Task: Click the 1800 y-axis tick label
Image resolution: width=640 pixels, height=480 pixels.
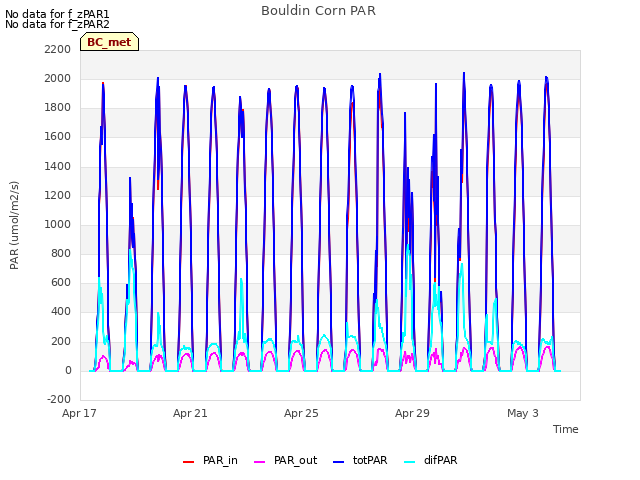Action: point(58,108)
